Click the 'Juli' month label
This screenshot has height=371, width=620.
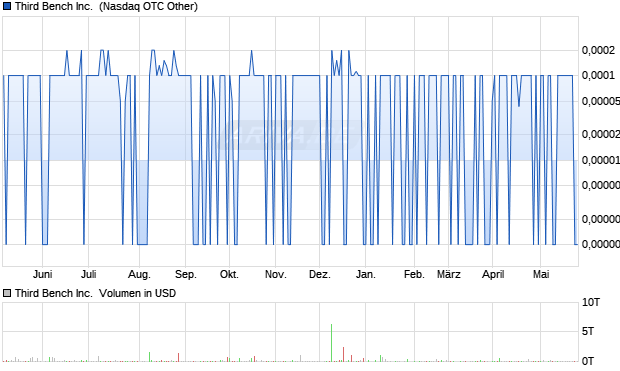point(89,274)
